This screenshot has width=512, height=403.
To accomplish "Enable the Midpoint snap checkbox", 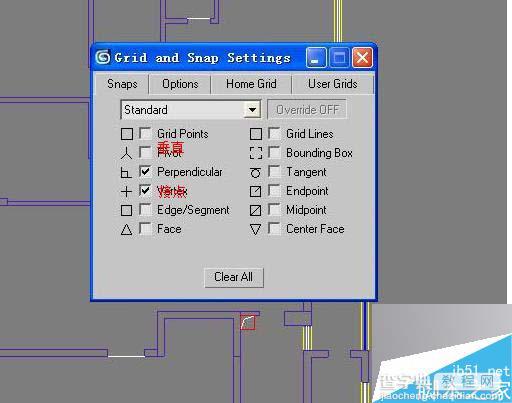I will (274, 210).
